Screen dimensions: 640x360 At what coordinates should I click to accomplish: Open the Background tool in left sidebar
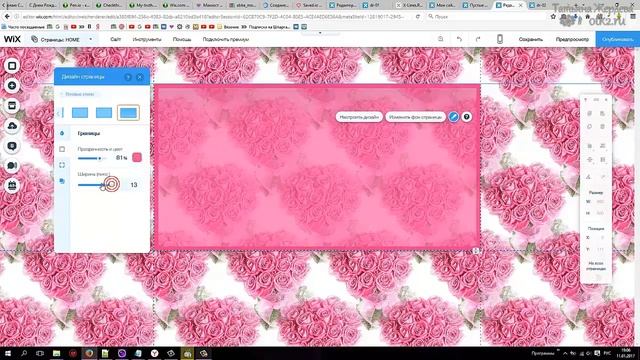(x=12, y=66)
